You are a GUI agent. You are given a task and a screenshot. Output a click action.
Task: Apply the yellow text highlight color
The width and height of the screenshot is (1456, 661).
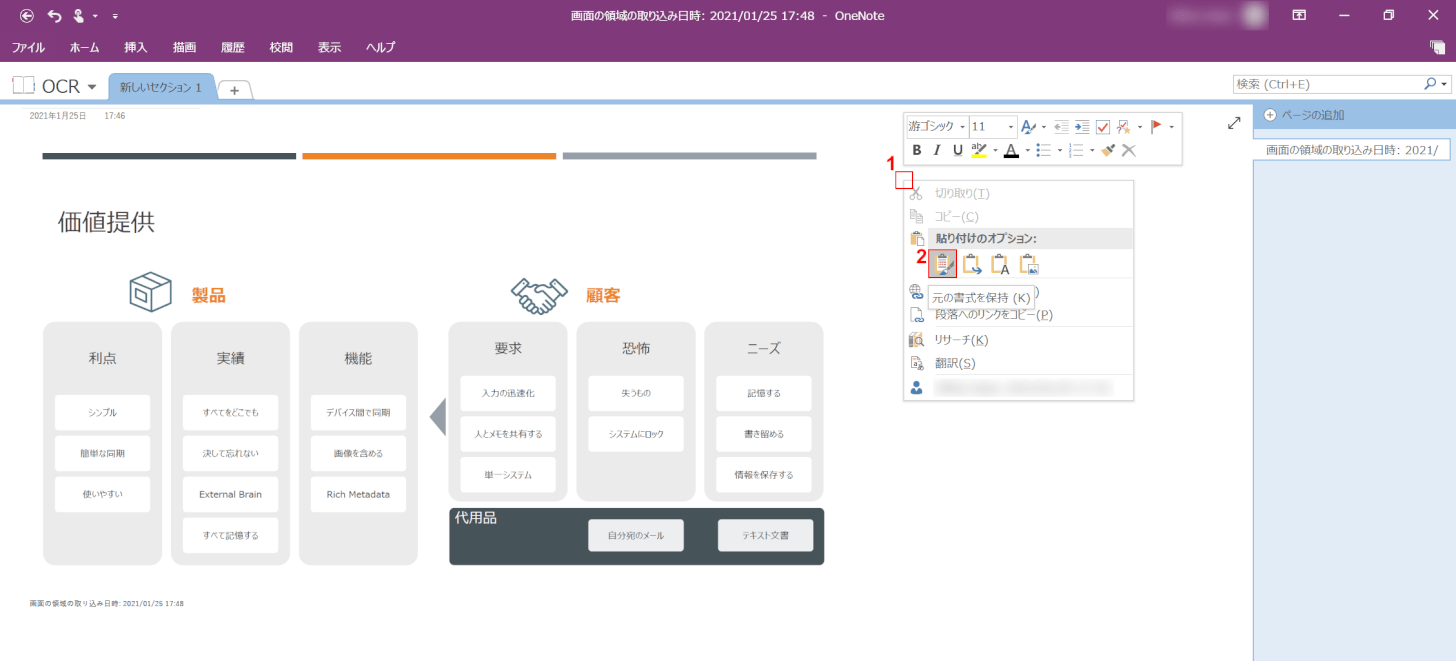979,150
